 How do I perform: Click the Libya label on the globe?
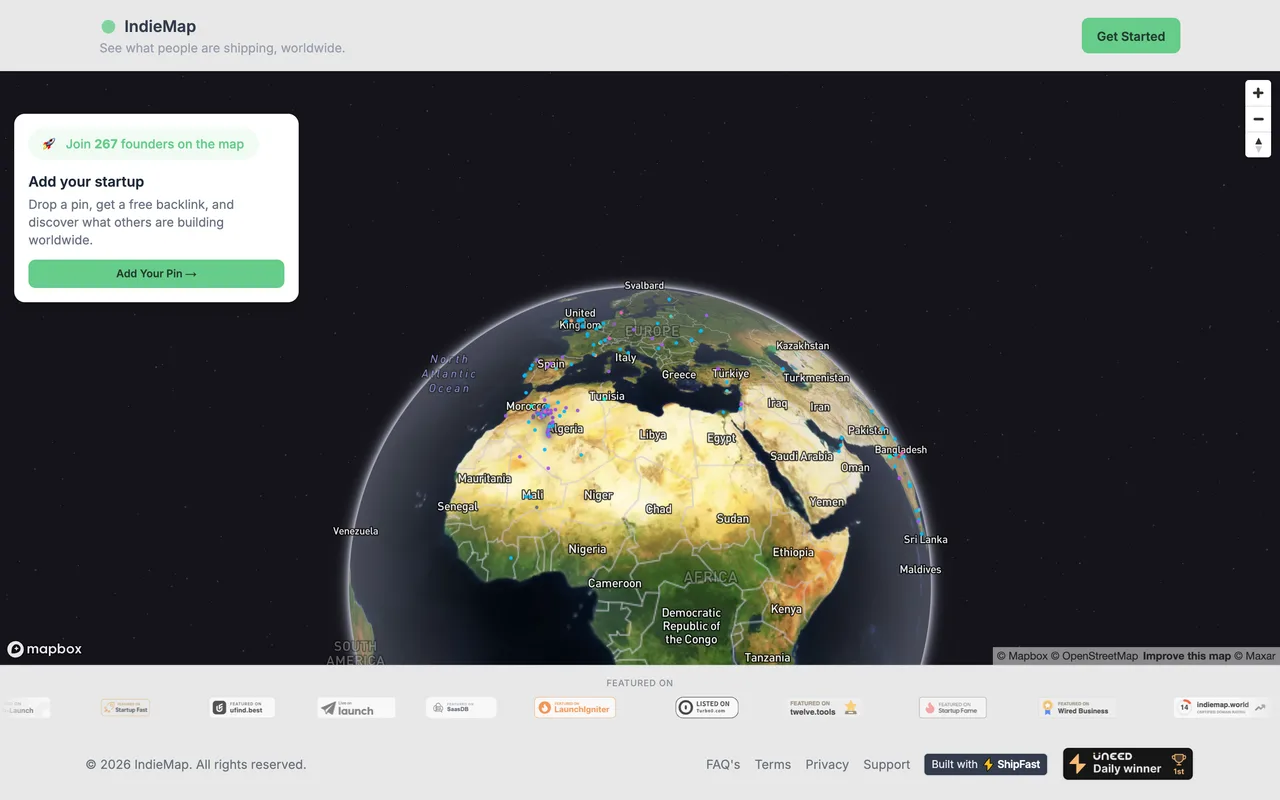[x=653, y=435]
